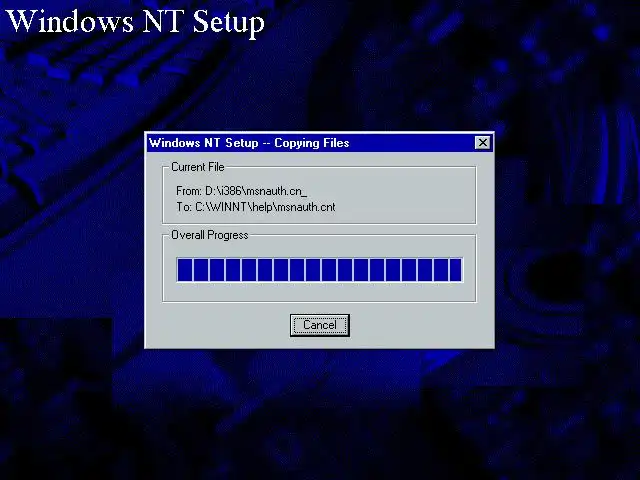Click the Overall Progress group label
The image size is (640, 480).
point(209,235)
